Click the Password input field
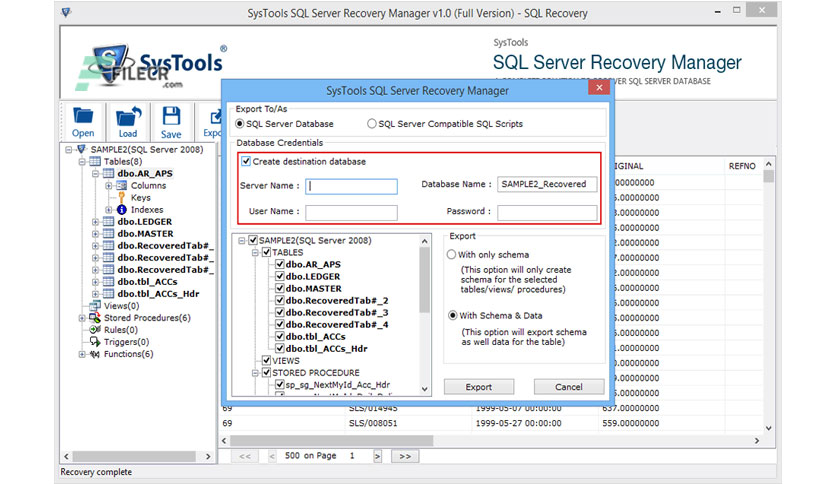The image size is (836, 484). 547,213
